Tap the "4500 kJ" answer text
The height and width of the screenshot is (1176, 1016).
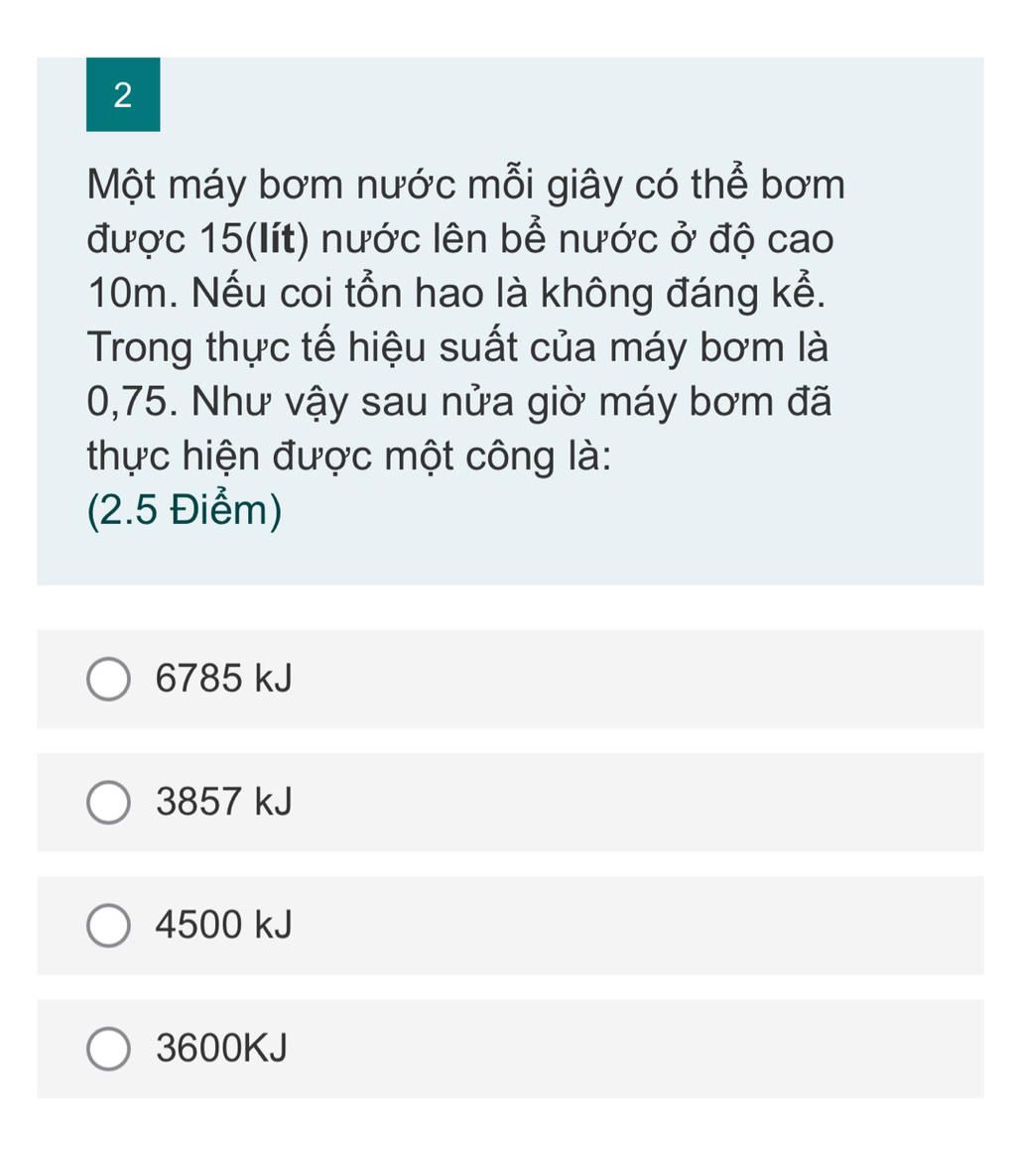(x=224, y=925)
